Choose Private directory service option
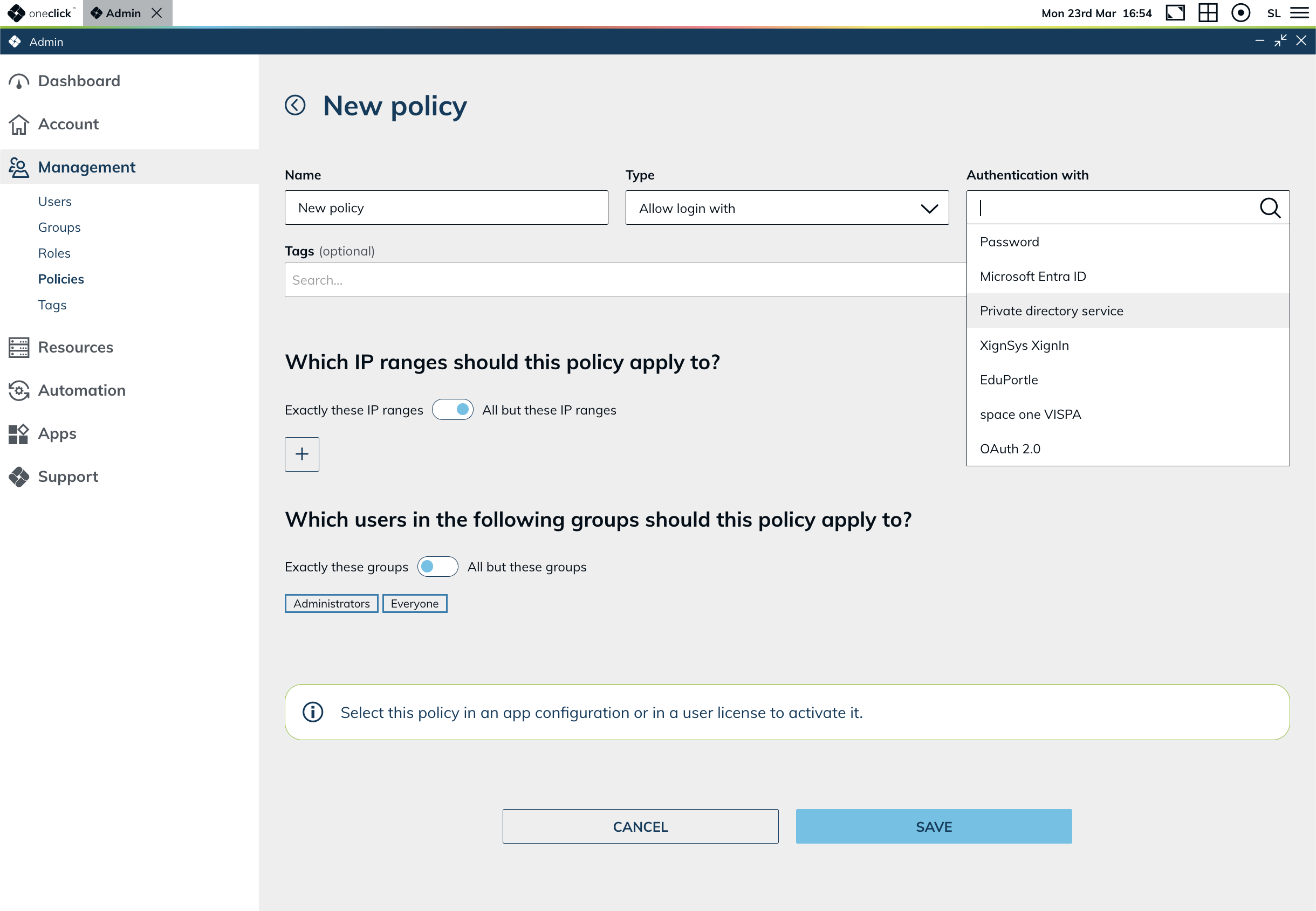Image resolution: width=1316 pixels, height=911 pixels. click(x=1051, y=311)
